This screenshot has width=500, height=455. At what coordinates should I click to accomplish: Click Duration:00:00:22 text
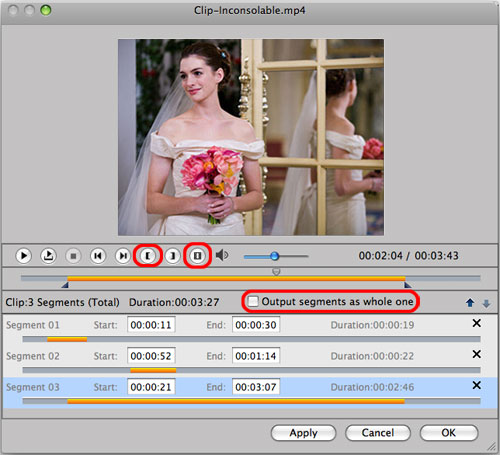372,356
